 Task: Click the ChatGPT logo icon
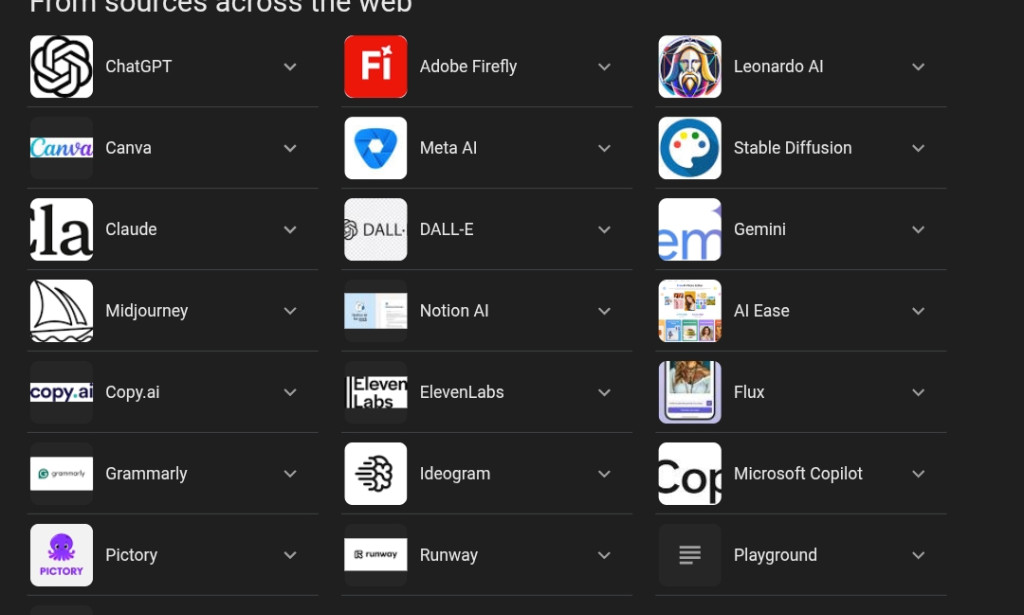(61, 67)
